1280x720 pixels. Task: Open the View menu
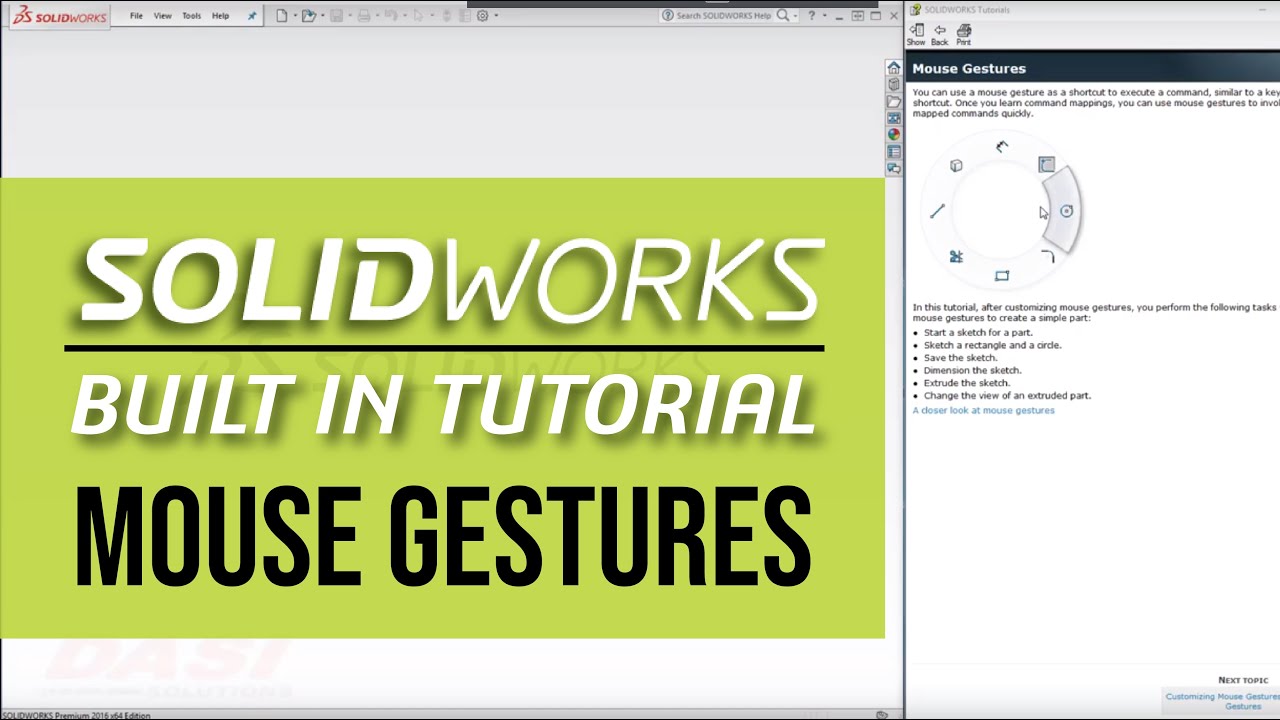162,16
